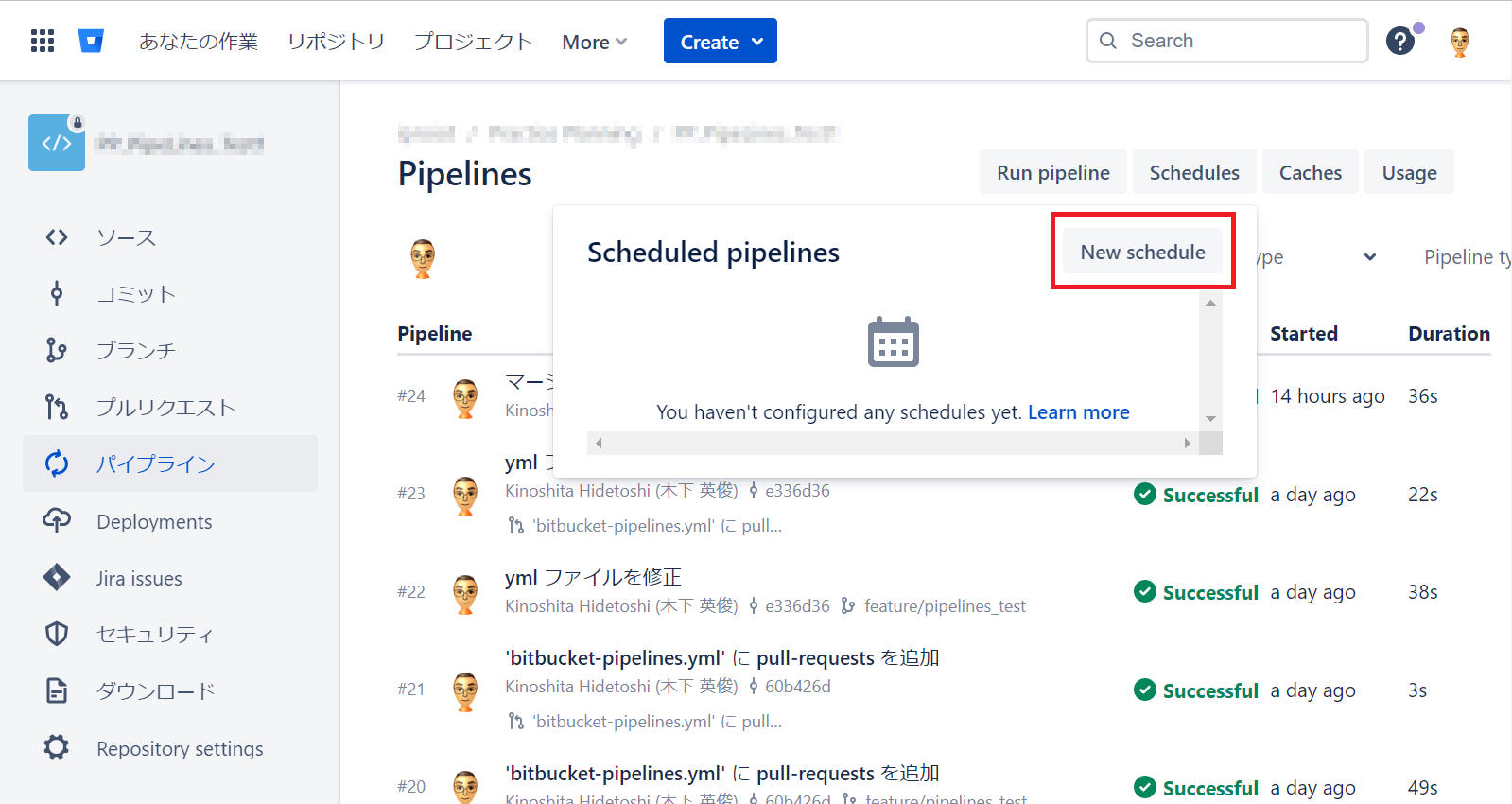Click the コミット commits icon in sidebar
Viewport: 1512px width, 804px height.
57,294
